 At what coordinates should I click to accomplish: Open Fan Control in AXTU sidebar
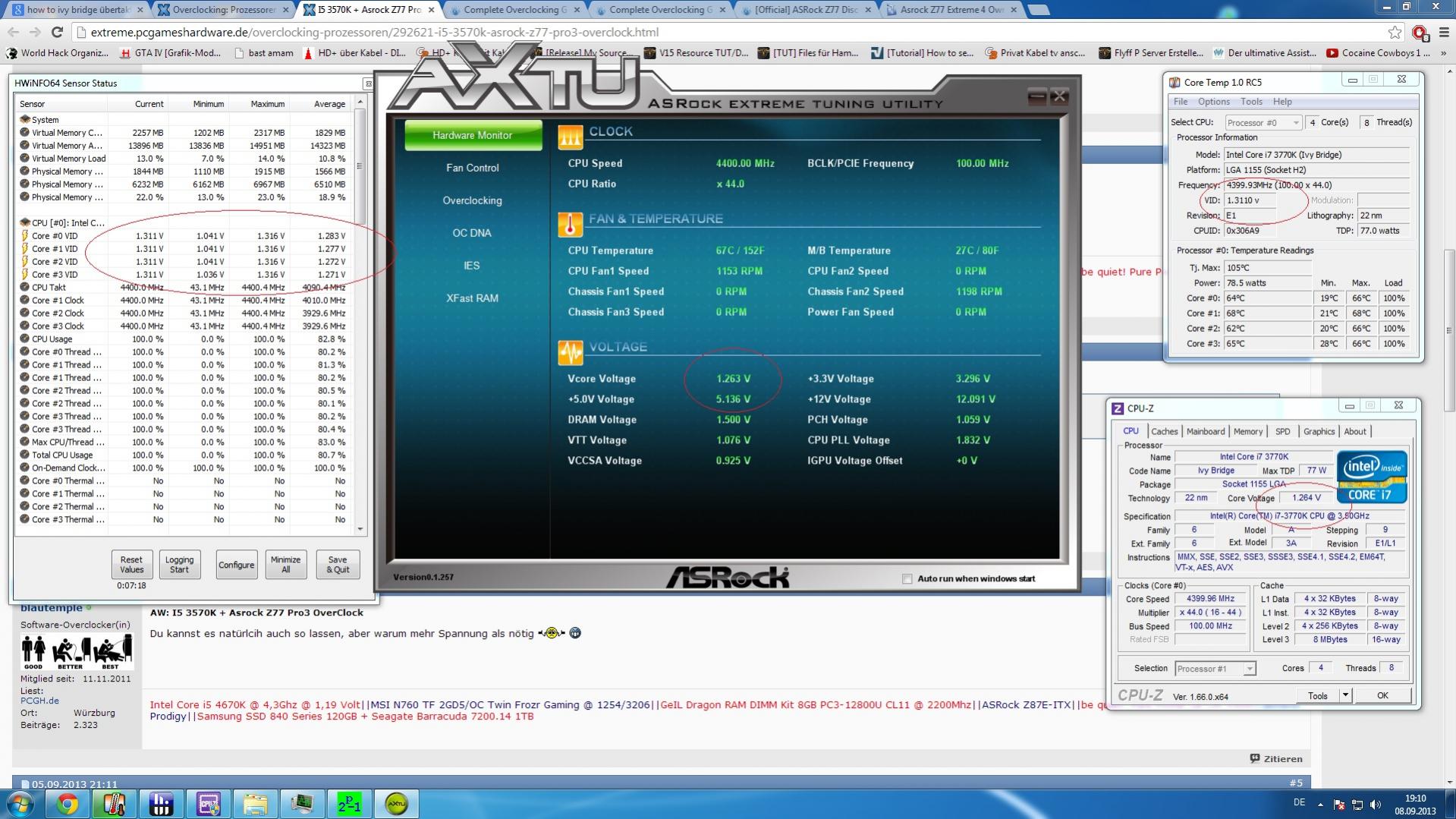pyautogui.click(x=473, y=168)
